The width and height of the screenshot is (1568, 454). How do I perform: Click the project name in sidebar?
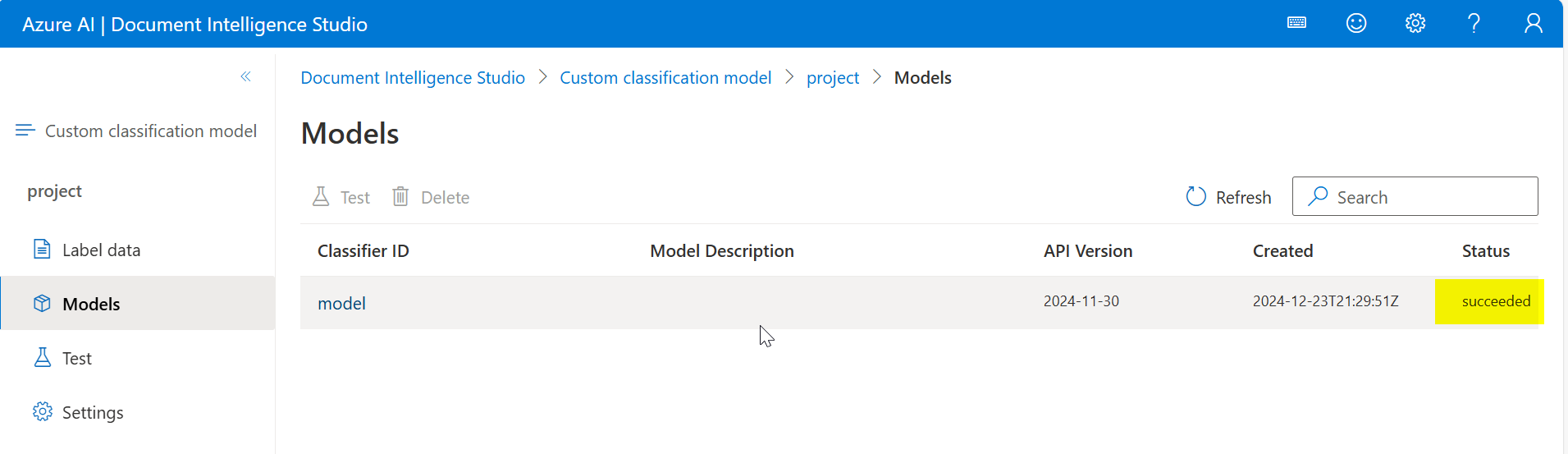(x=54, y=191)
